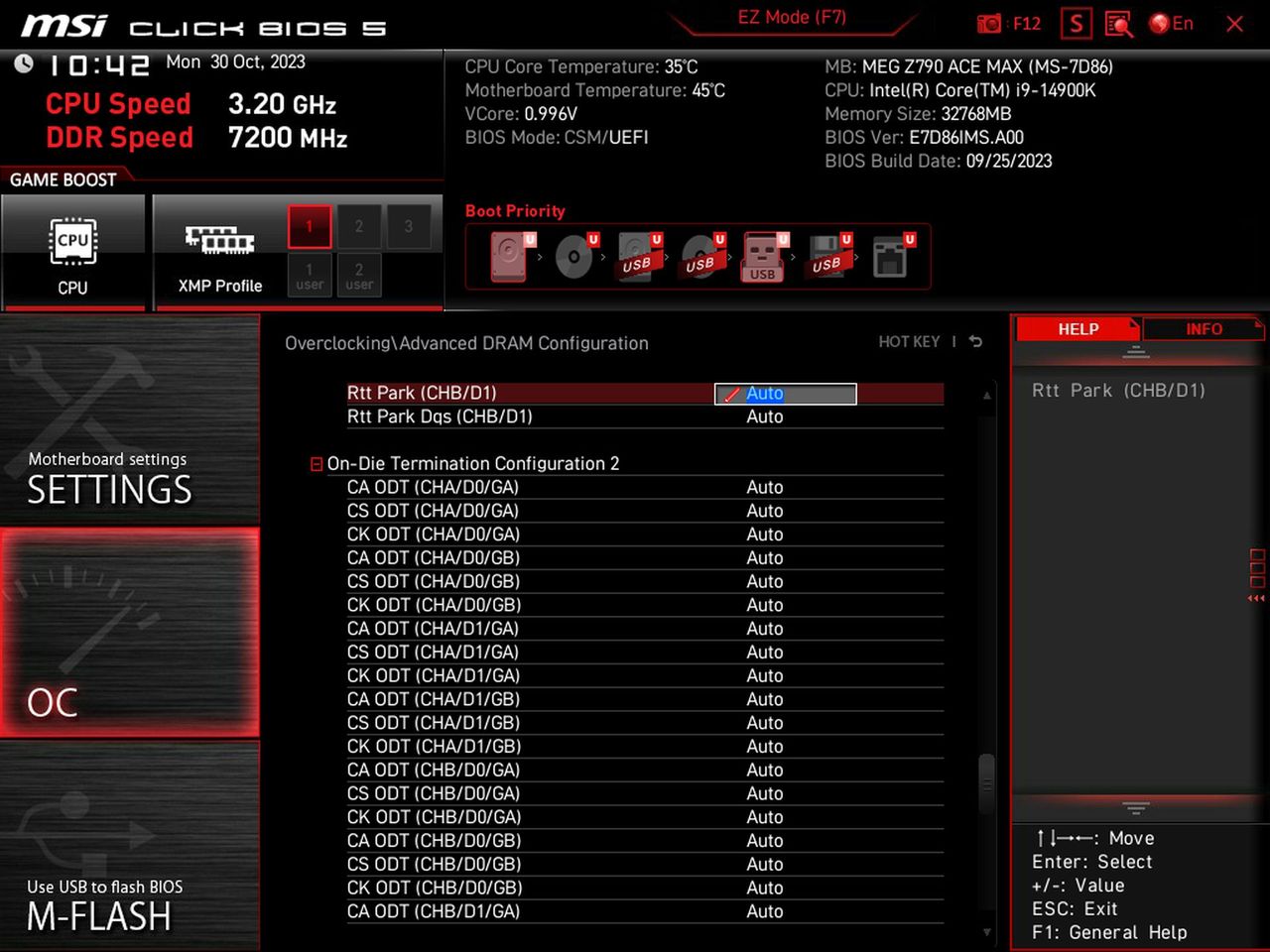Switch to EZ Mode (F7)
The width and height of the screenshot is (1270, 952).
pos(792,18)
